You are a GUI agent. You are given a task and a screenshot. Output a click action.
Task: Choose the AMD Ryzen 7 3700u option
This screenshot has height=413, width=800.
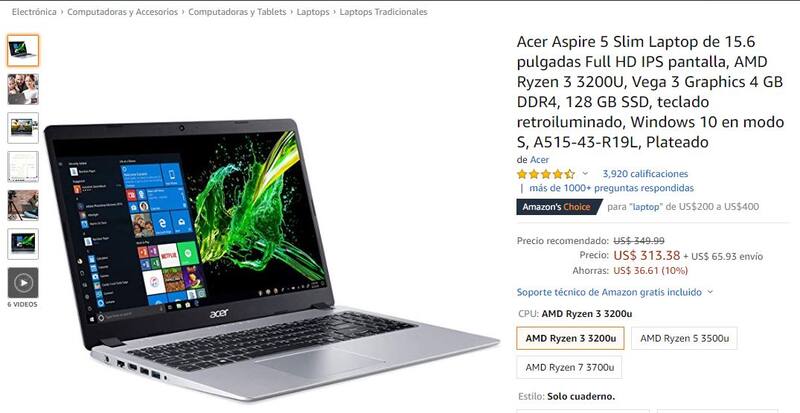569,367
